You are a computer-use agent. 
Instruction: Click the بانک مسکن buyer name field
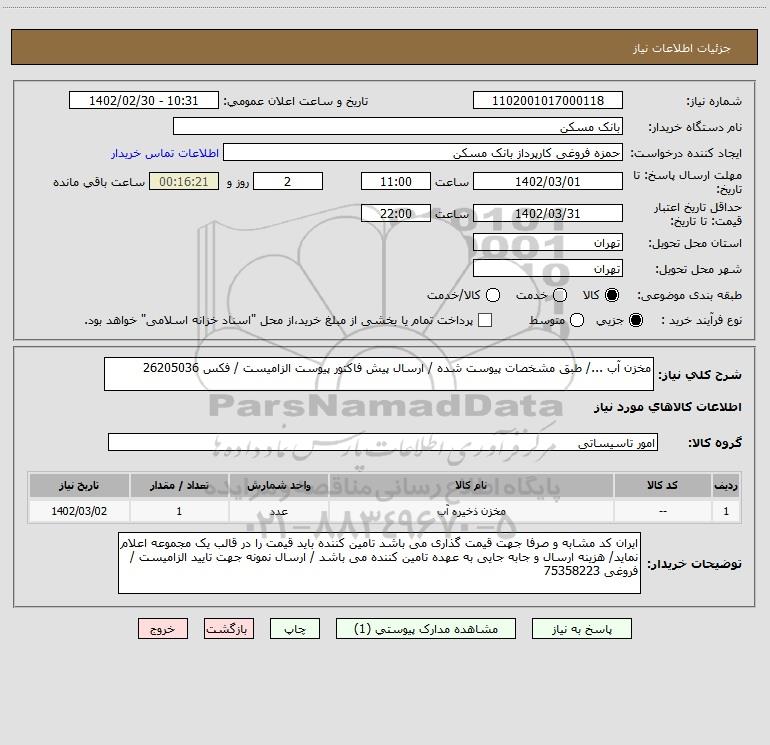pyautogui.click(x=398, y=126)
